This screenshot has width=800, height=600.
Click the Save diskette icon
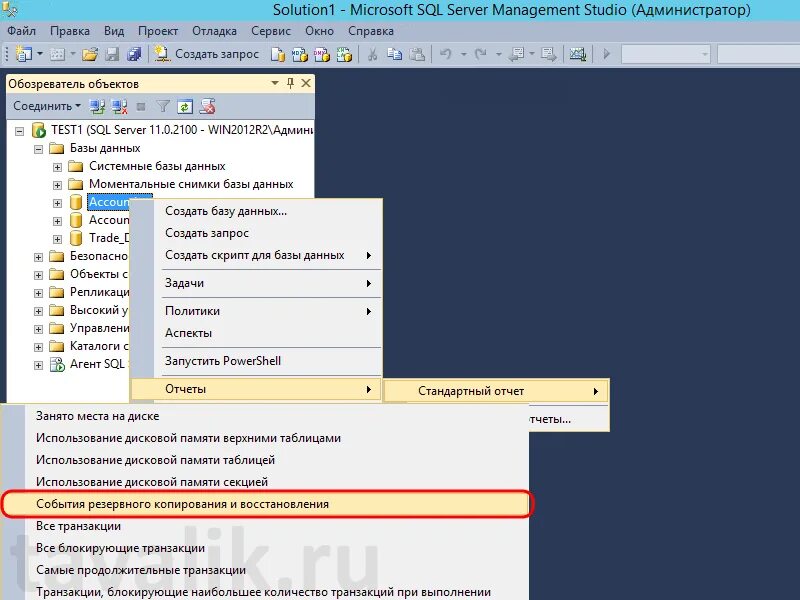112,54
